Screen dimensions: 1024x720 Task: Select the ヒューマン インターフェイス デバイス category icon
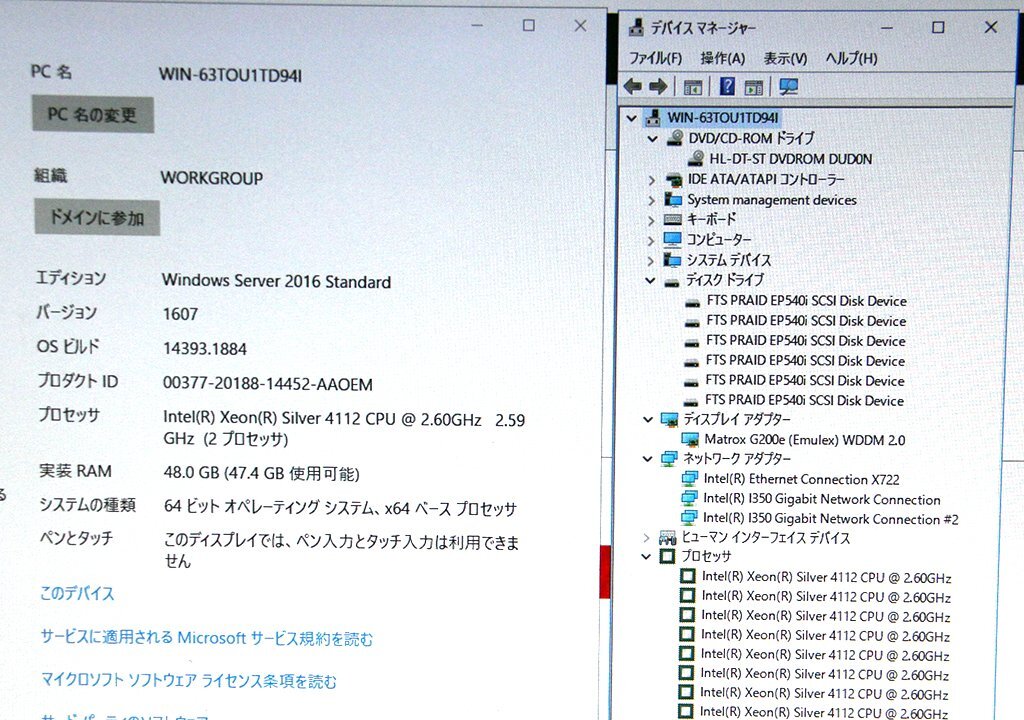pos(667,538)
